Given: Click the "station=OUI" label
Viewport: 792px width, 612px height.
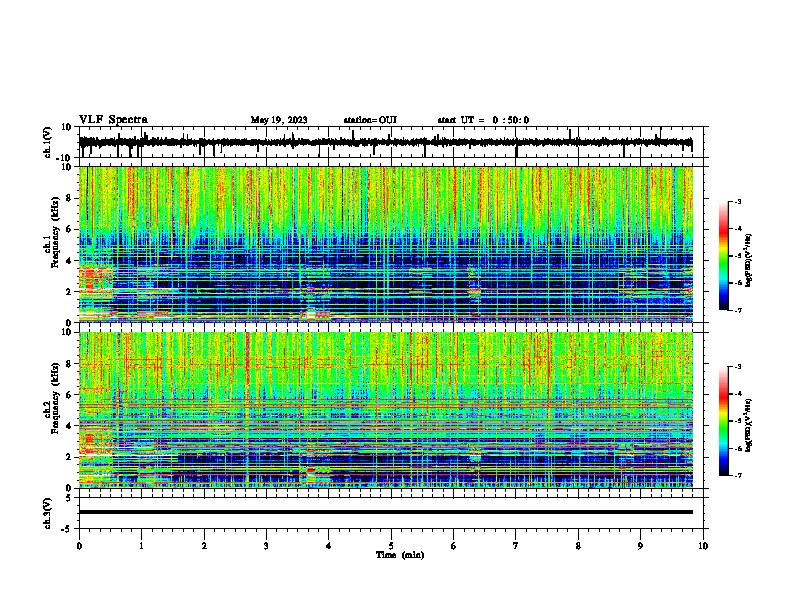Looking at the screenshot, I should [370, 120].
